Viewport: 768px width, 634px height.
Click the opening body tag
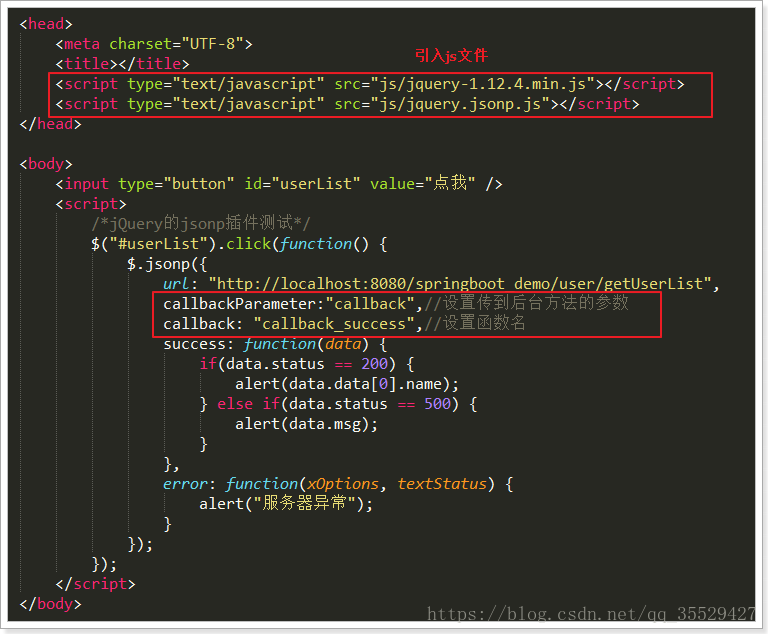(46, 164)
